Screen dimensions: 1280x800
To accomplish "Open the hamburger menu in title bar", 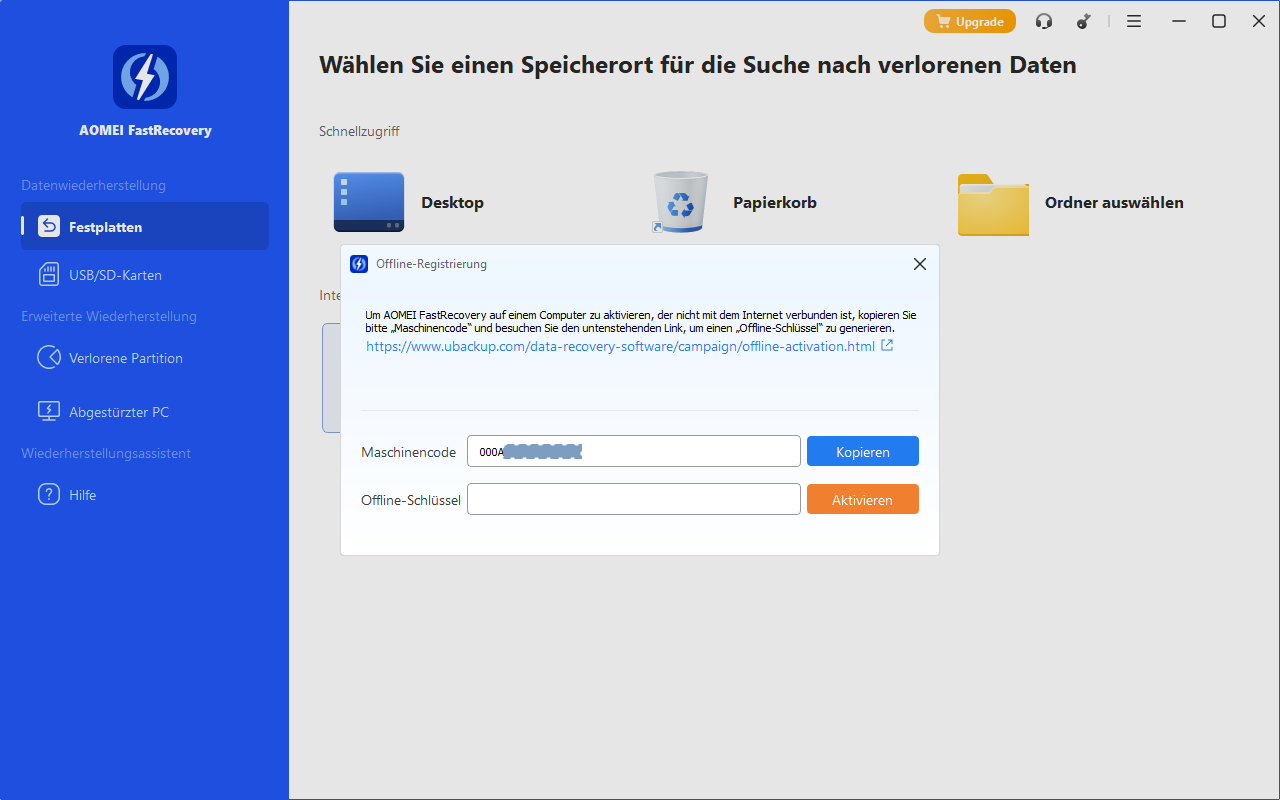I will pos(1134,21).
